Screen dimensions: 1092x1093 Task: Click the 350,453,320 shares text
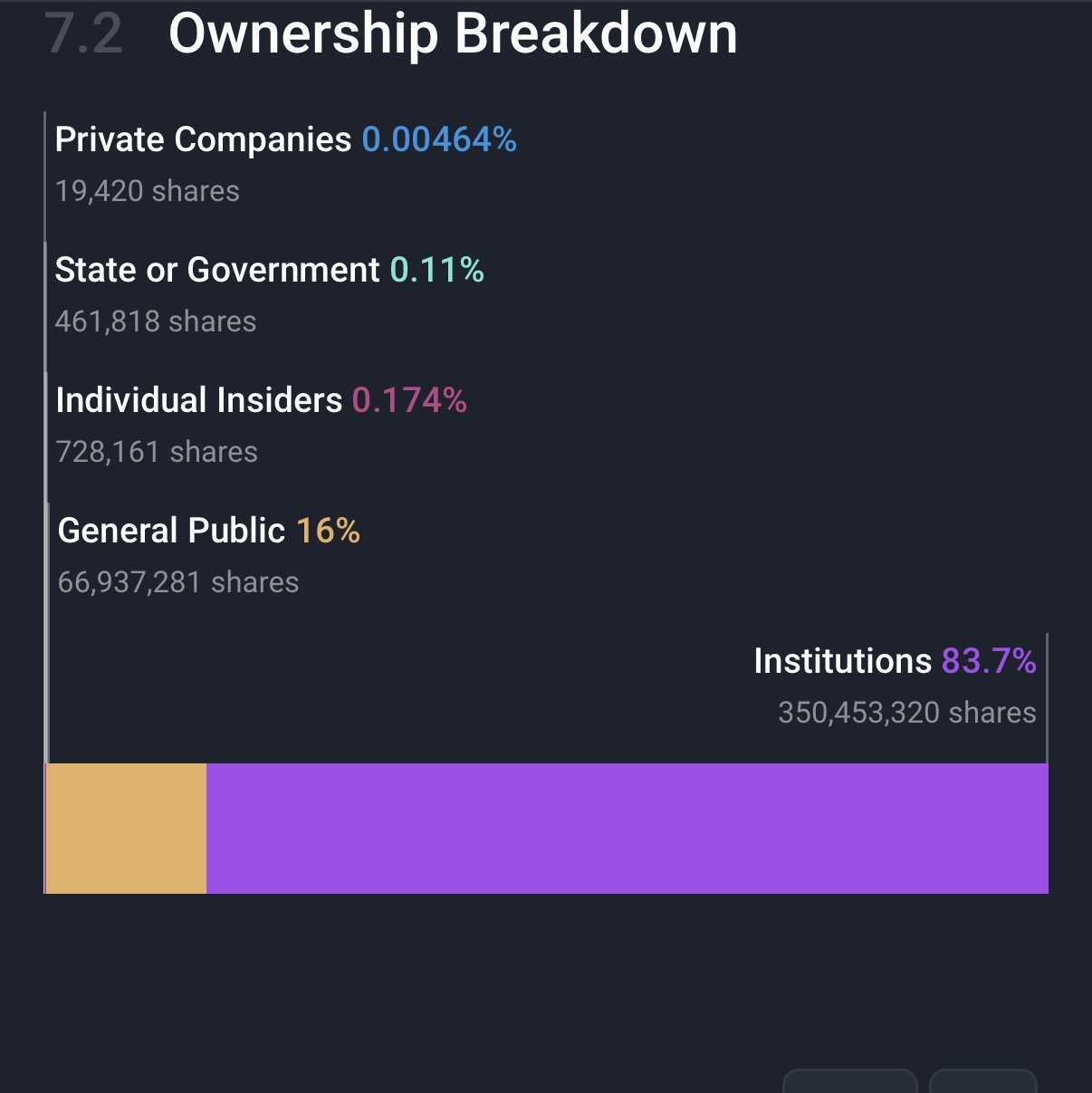tap(906, 713)
